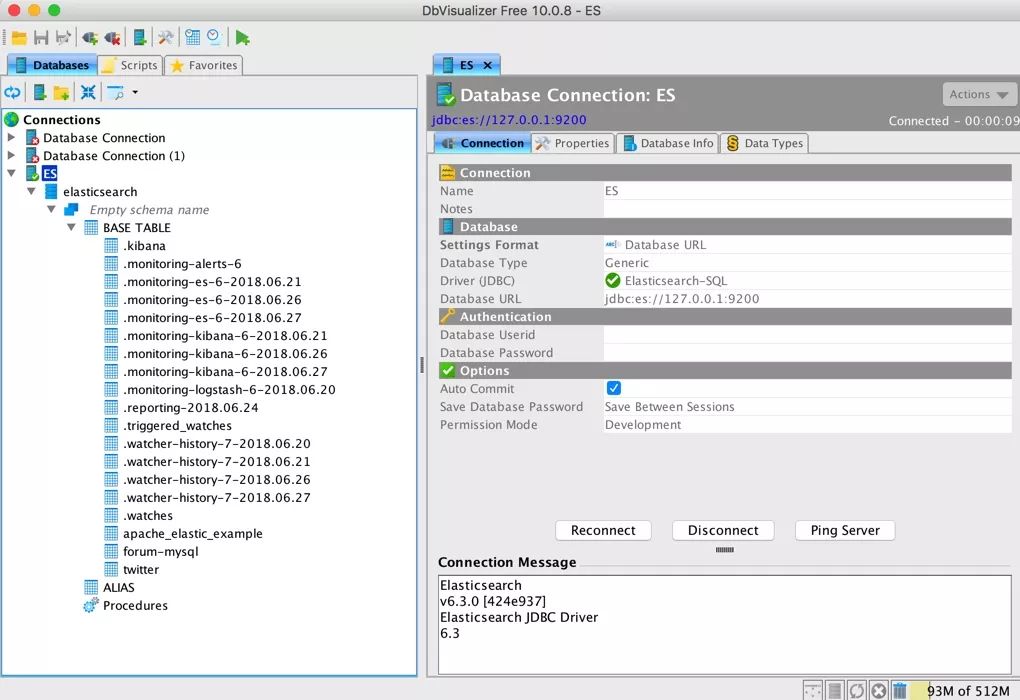Click the reload connections tree icon
The width and height of the screenshot is (1020, 700).
click(12, 93)
